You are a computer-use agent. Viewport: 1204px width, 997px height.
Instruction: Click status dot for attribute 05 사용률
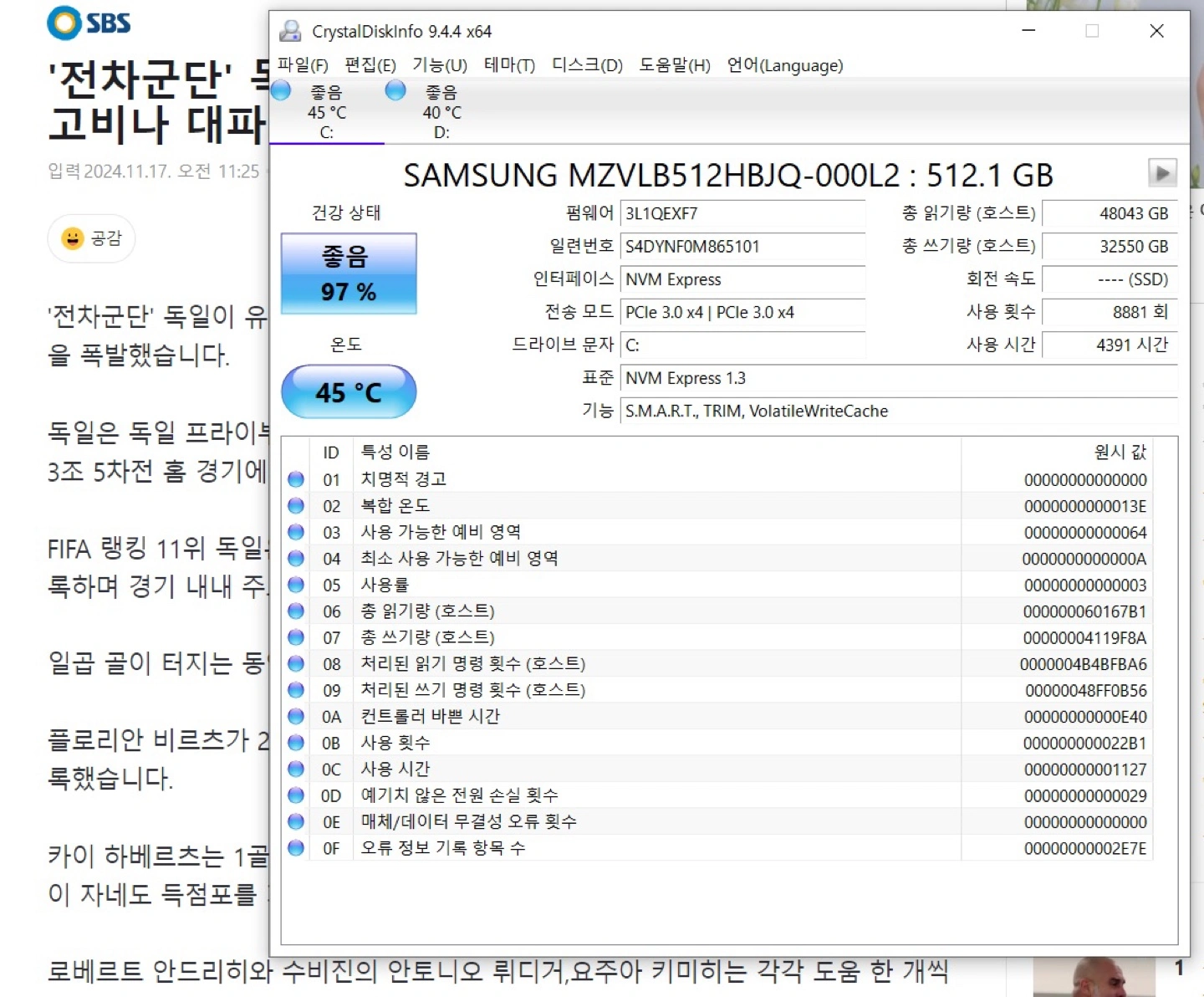(x=296, y=585)
